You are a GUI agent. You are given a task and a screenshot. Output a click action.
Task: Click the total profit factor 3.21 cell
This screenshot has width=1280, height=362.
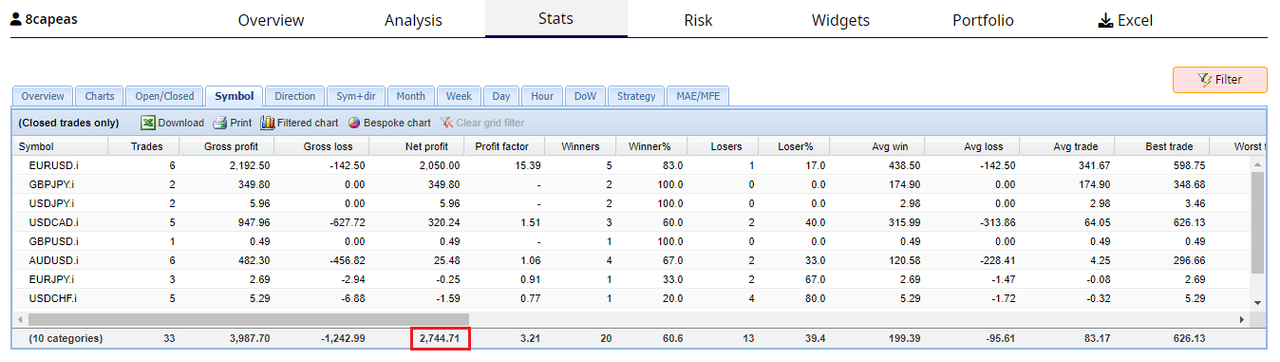coord(529,339)
